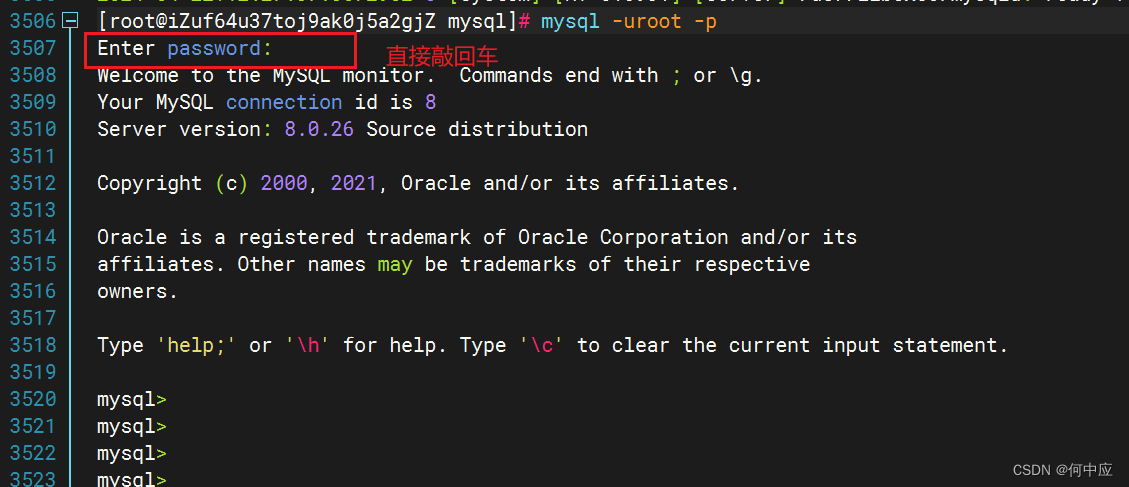The width and height of the screenshot is (1129, 487).
Task: Click 'affiliates. Other names may be trademarks' line
Action: point(454,264)
